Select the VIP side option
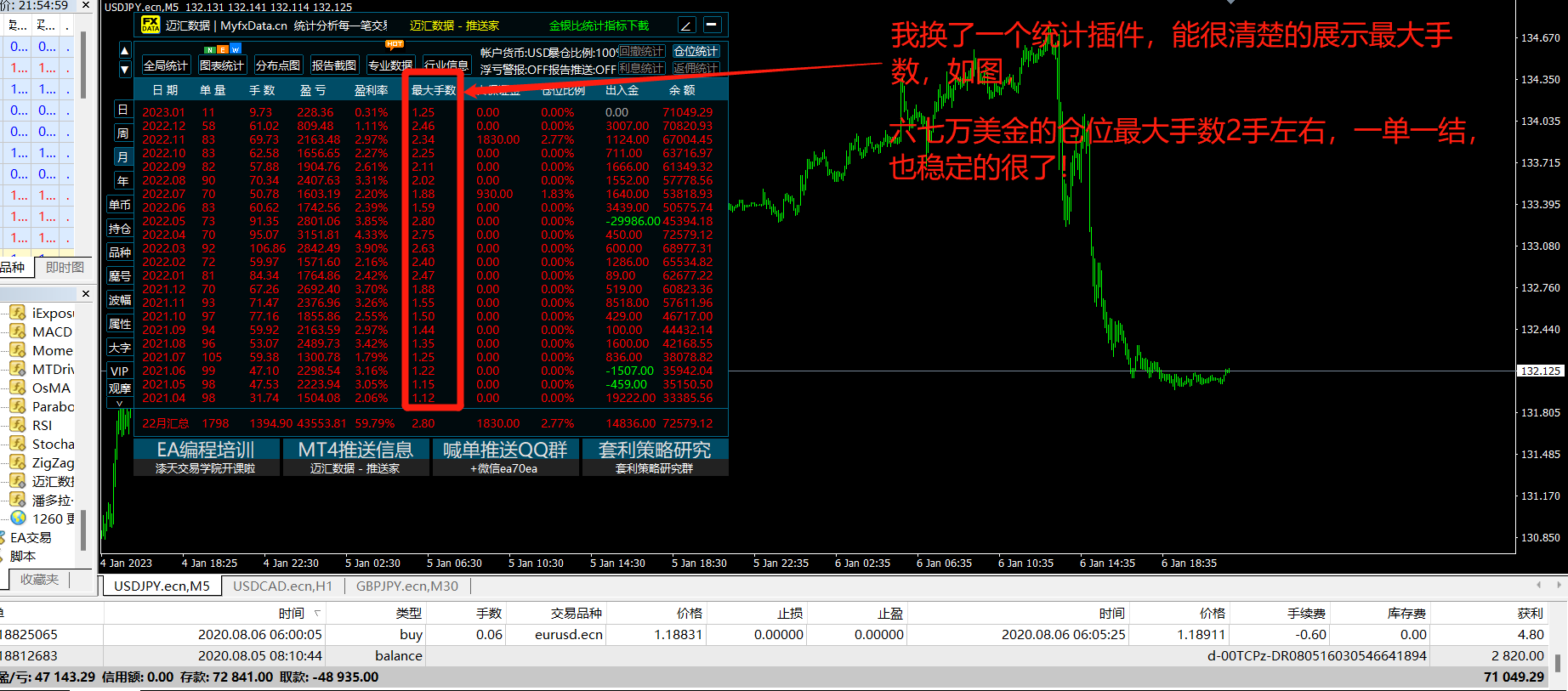The height and width of the screenshot is (691, 1568). [120, 371]
